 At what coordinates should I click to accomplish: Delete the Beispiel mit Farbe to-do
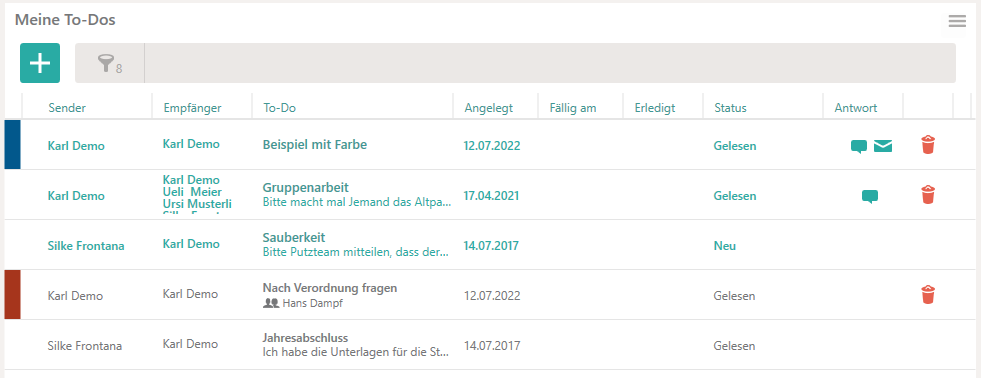tap(928, 145)
